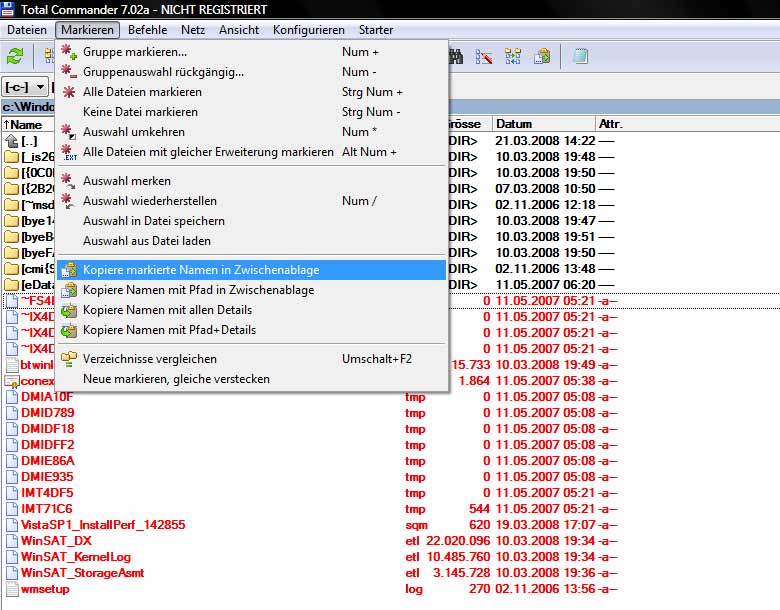The height and width of the screenshot is (610, 780).
Task: Click the date 02.11.2006 13:56
Action: click(x=545, y=589)
